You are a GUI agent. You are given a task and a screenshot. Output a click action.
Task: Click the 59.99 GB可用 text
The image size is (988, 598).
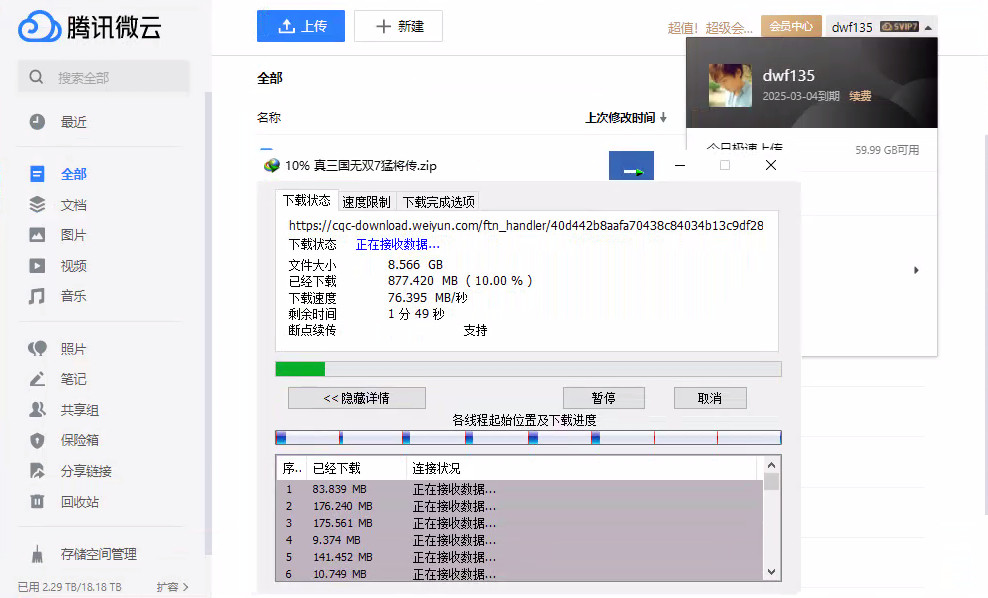[887, 150]
